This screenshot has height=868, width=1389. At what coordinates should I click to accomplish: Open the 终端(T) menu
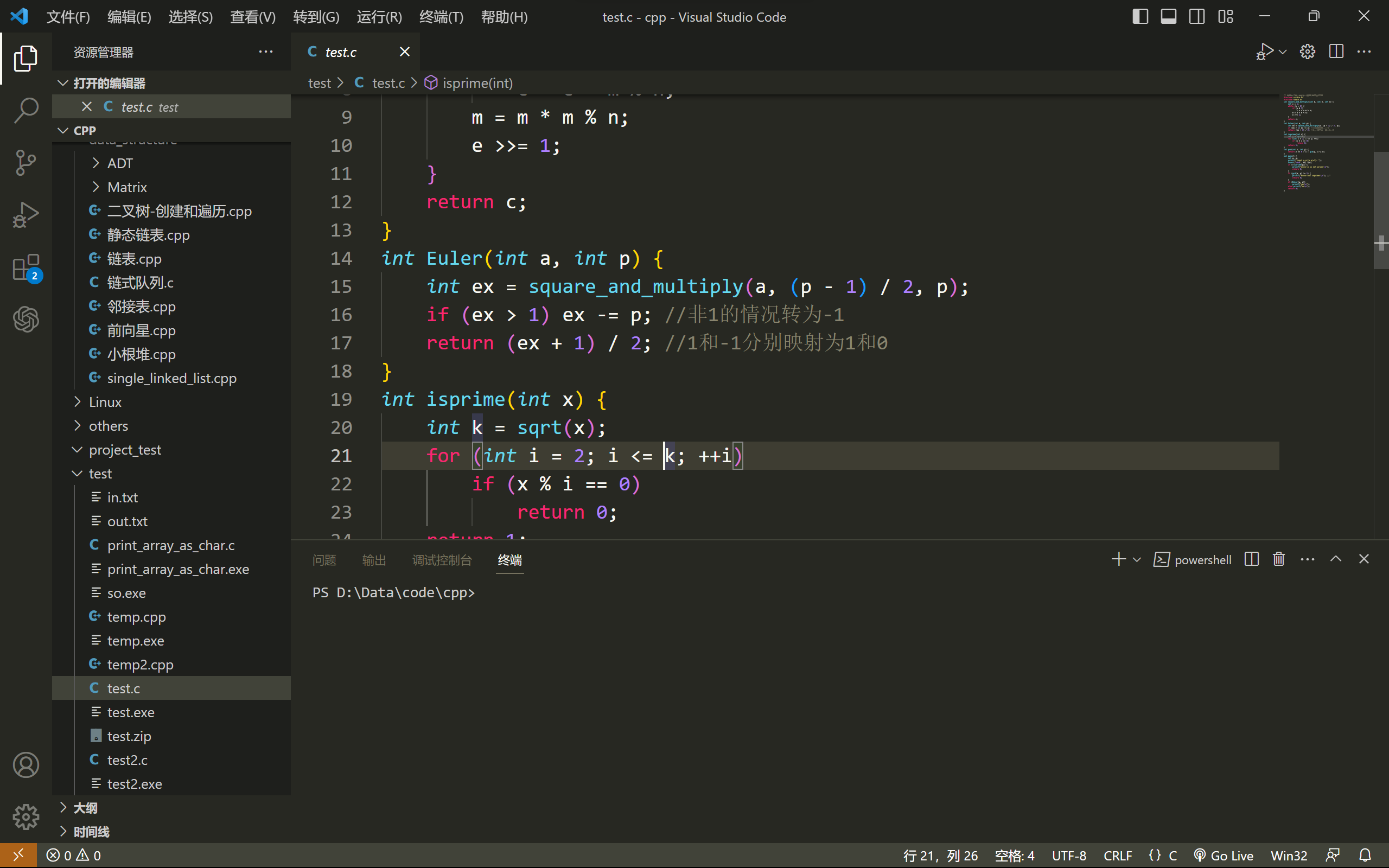pyautogui.click(x=441, y=17)
